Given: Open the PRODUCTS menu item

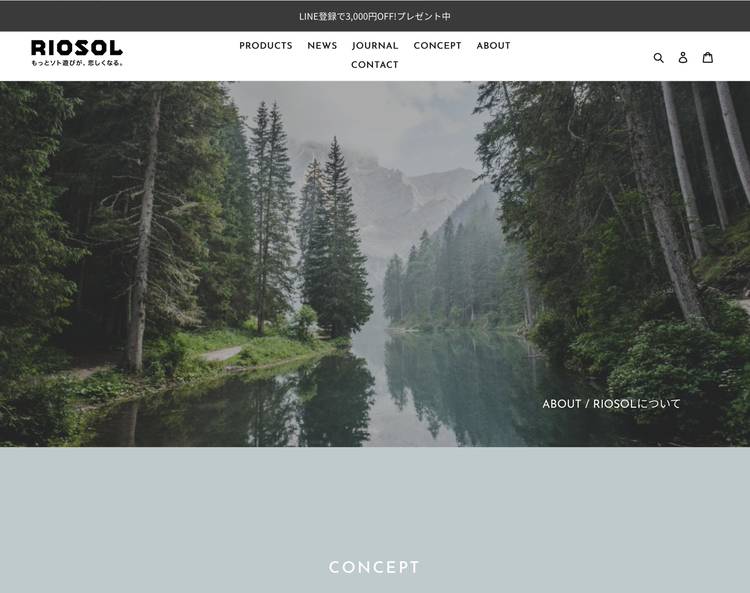Looking at the screenshot, I should click(x=266, y=45).
